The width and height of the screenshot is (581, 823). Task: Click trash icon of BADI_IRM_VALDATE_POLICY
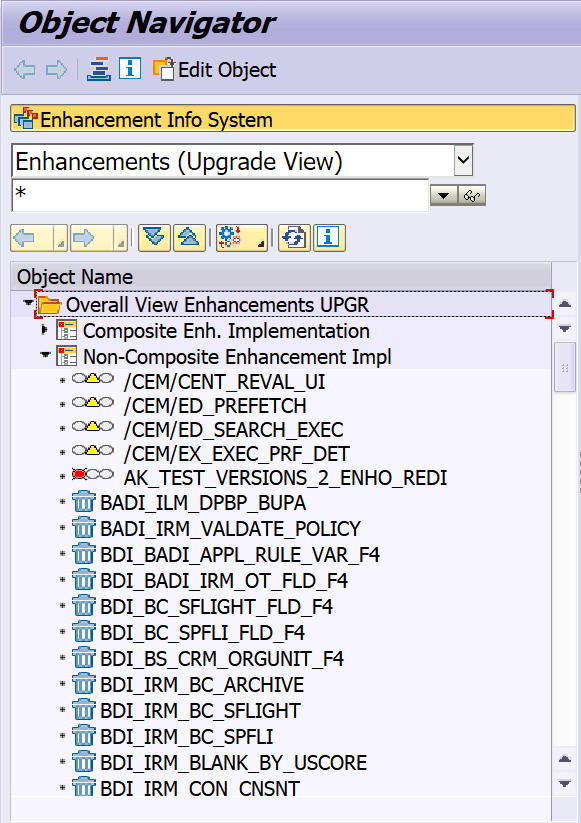point(83,528)
